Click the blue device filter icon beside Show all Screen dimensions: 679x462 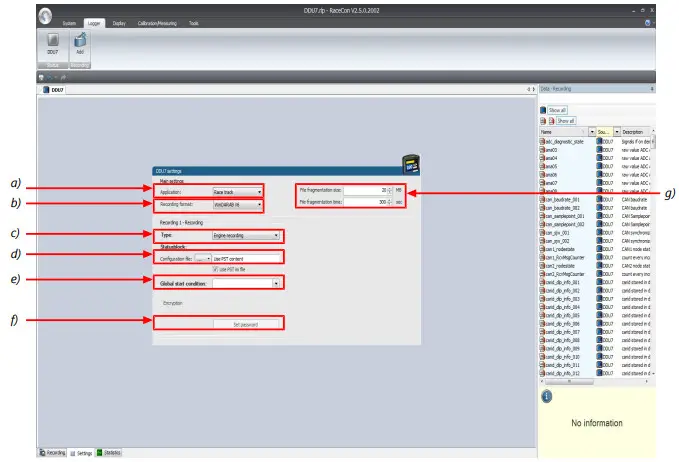click(543, 110)
